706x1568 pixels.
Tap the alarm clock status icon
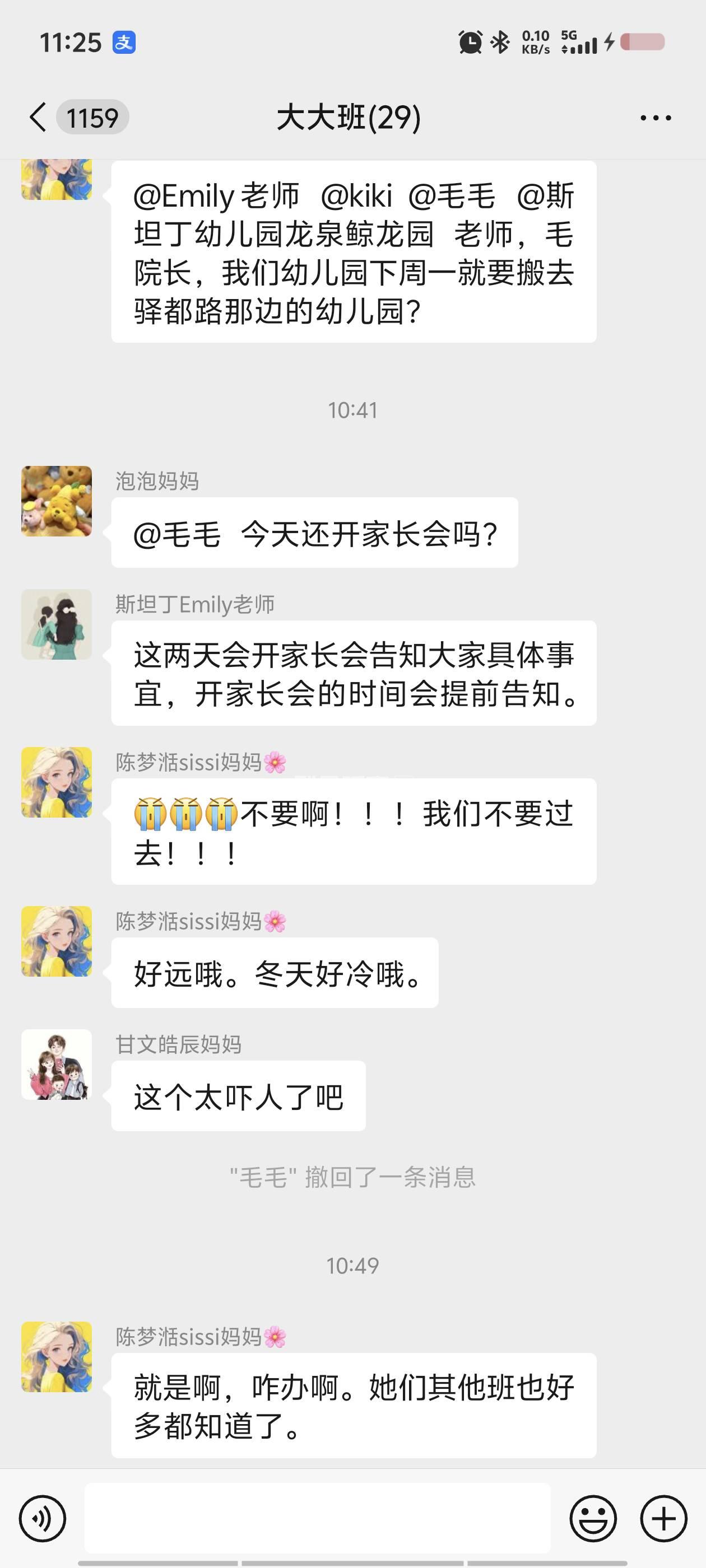pyautogui.click(x=470, y=42)
